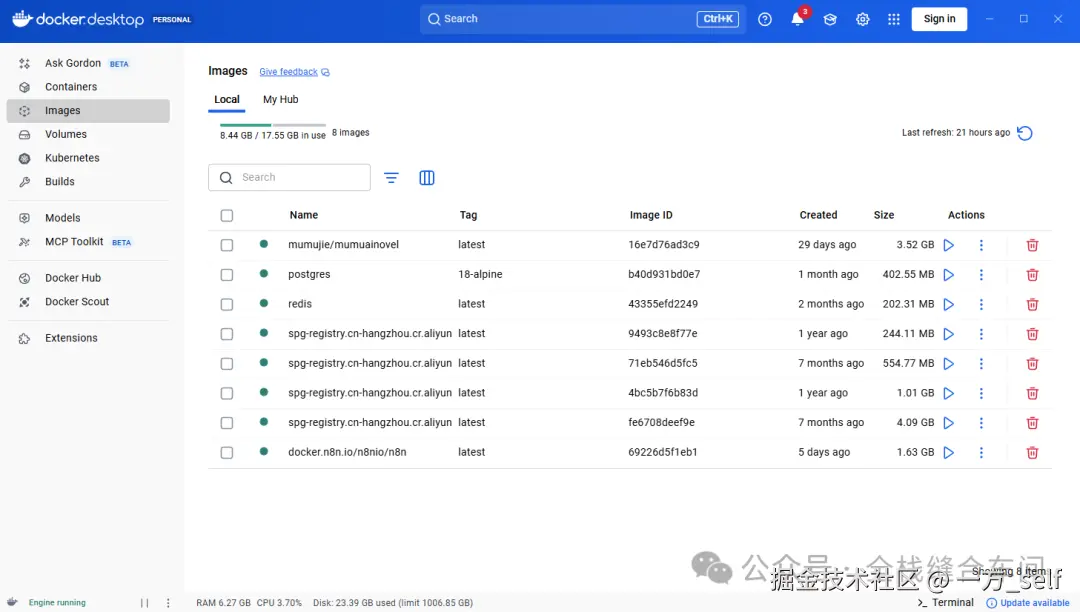Viewport: 1080px width, 612px height.
Task: Run the mumujie/mumuainovel image
Action: click(948, 245)
